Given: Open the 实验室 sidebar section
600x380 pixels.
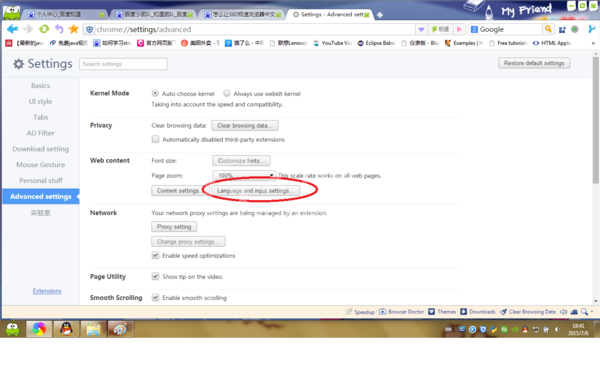Looking at the screenshot, I should click(41, 213).
